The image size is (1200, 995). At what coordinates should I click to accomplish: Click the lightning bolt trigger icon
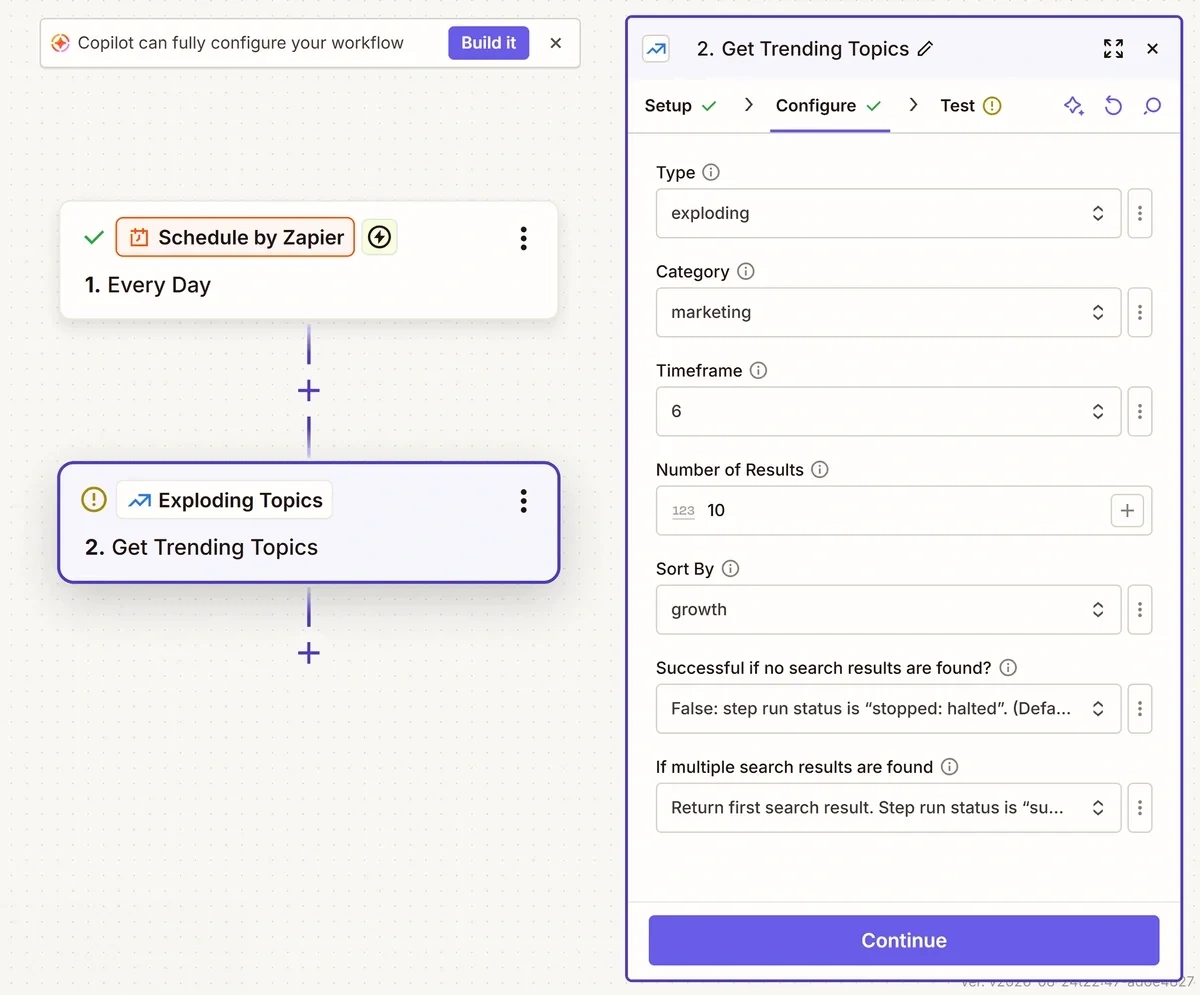[x=379, y=237]
